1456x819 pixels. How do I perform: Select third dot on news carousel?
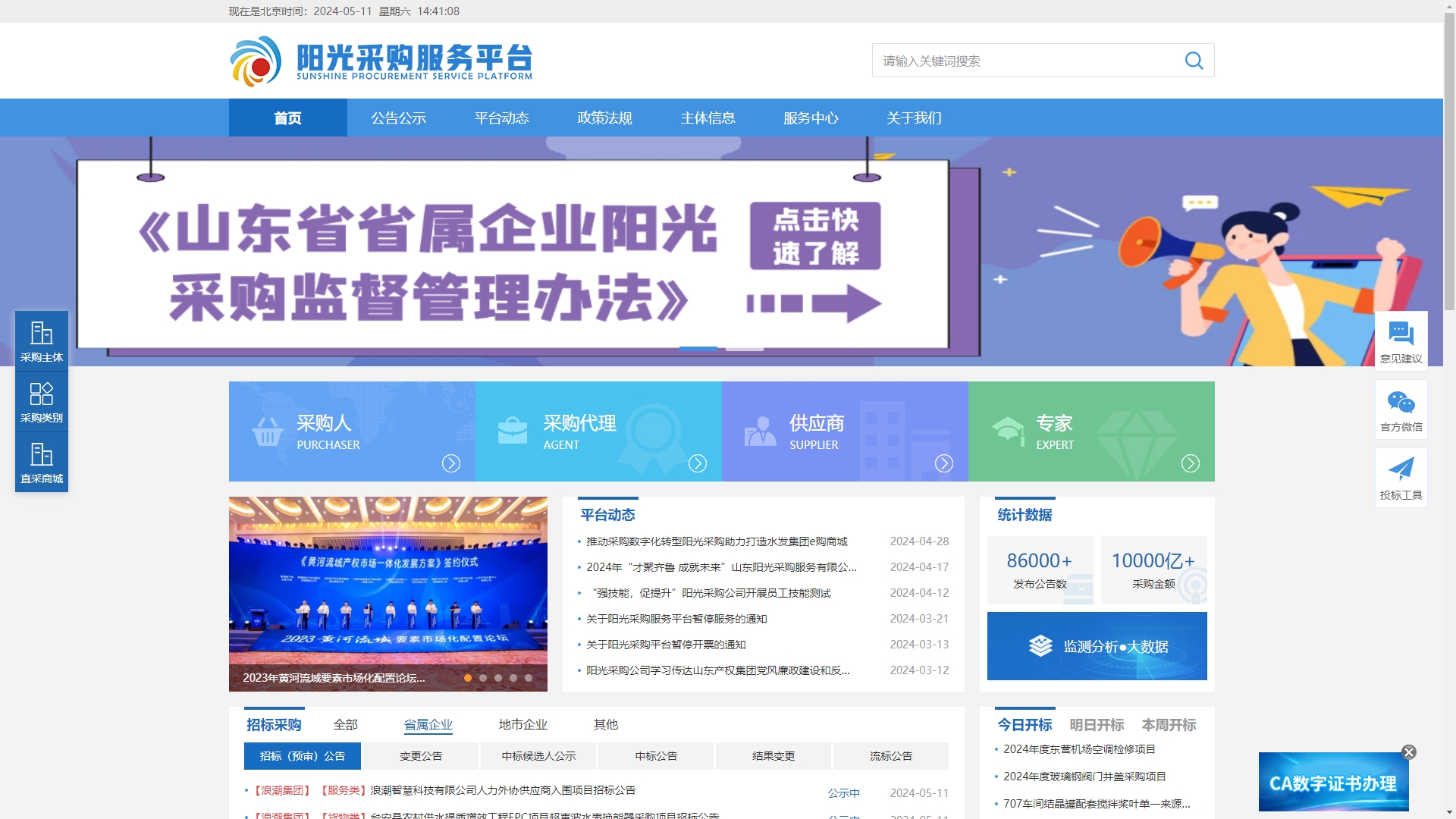point(498,678)
